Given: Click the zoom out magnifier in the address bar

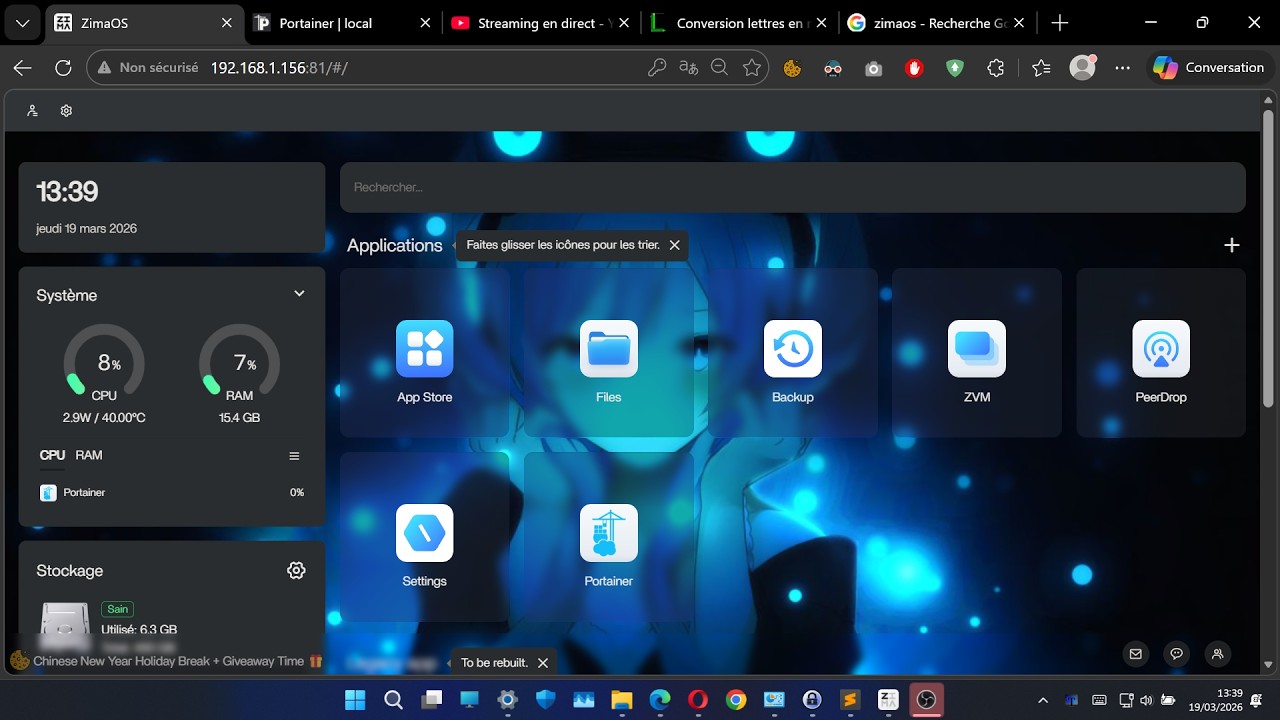Looking at the screenshot, I should (719, 68).
